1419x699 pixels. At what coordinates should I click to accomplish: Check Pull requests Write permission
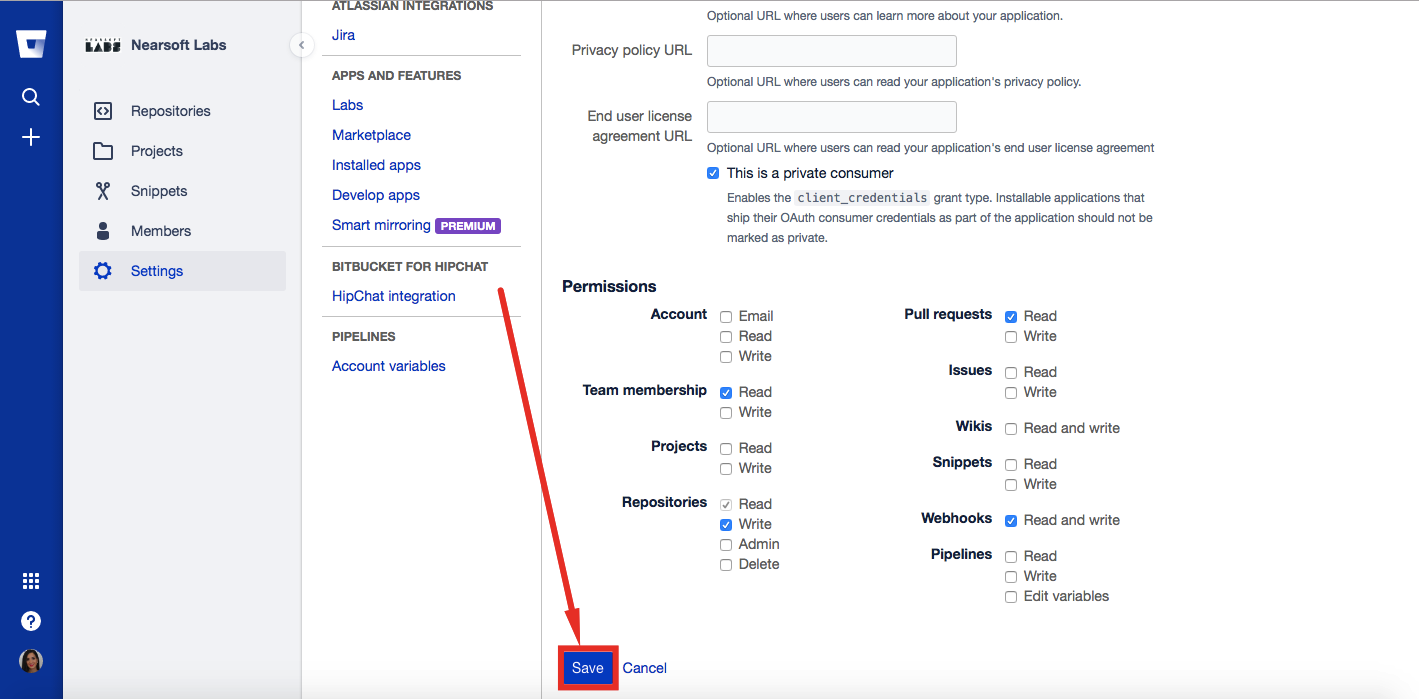tap(1011, 337)
